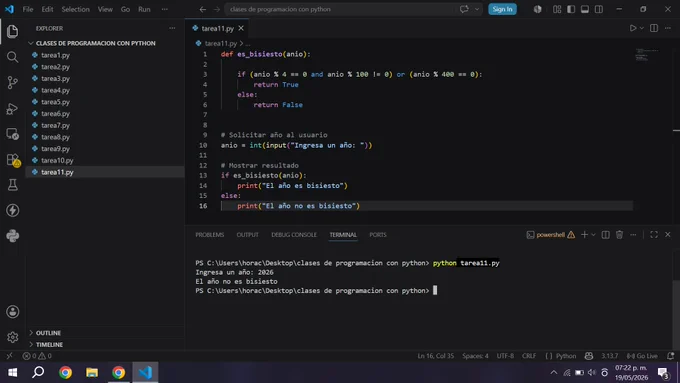Open editor More Actions ellipsis
Image resolution: width=680 pixels, height=383 pixels.
pos(667,28)
